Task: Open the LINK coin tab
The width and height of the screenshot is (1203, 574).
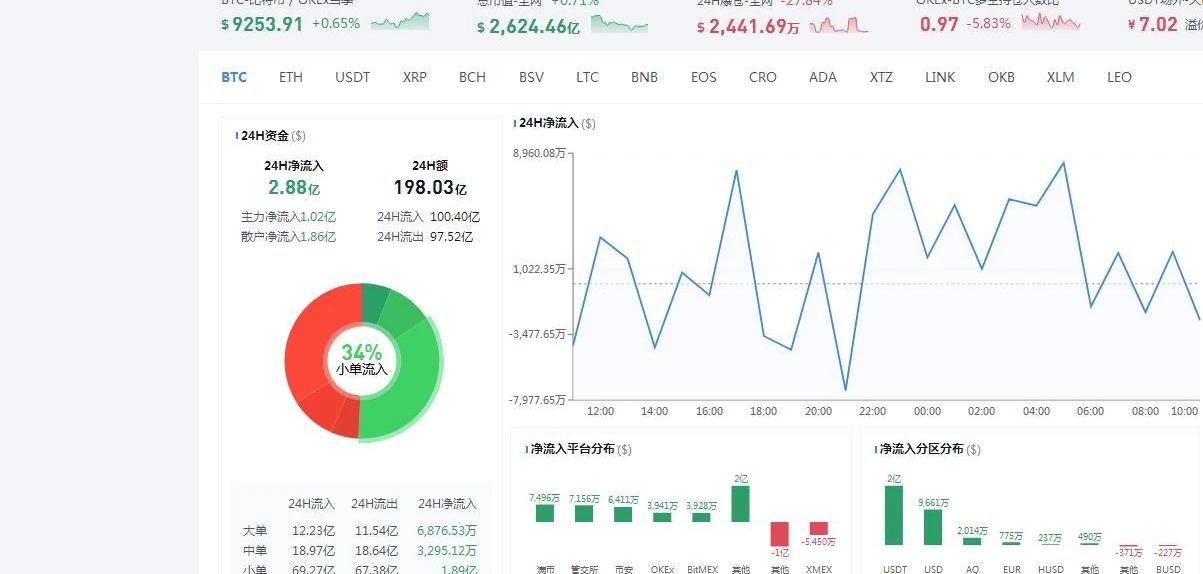Action: (940, 77)
